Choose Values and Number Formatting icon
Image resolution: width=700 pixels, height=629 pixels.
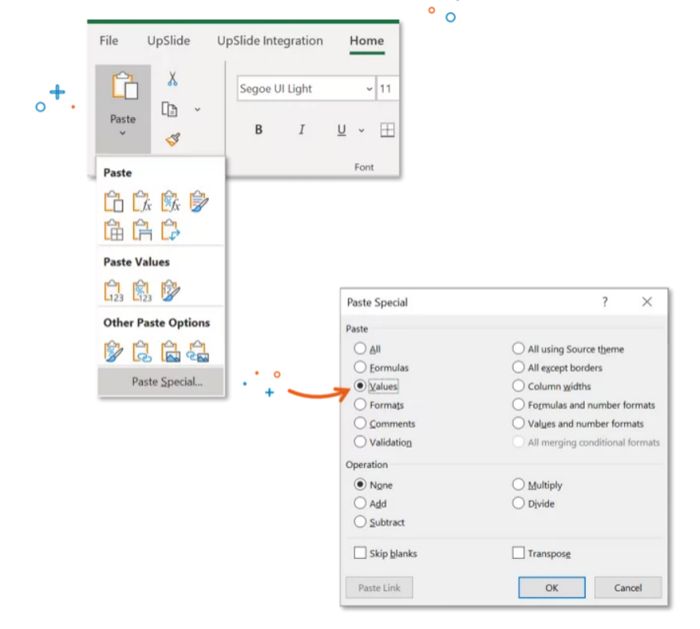(x=142, y=291)
